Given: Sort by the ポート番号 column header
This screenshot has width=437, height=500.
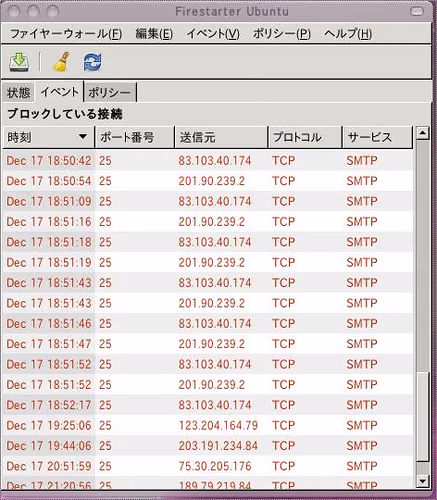Looking at the screenshot, I should (x=135, y=137).
